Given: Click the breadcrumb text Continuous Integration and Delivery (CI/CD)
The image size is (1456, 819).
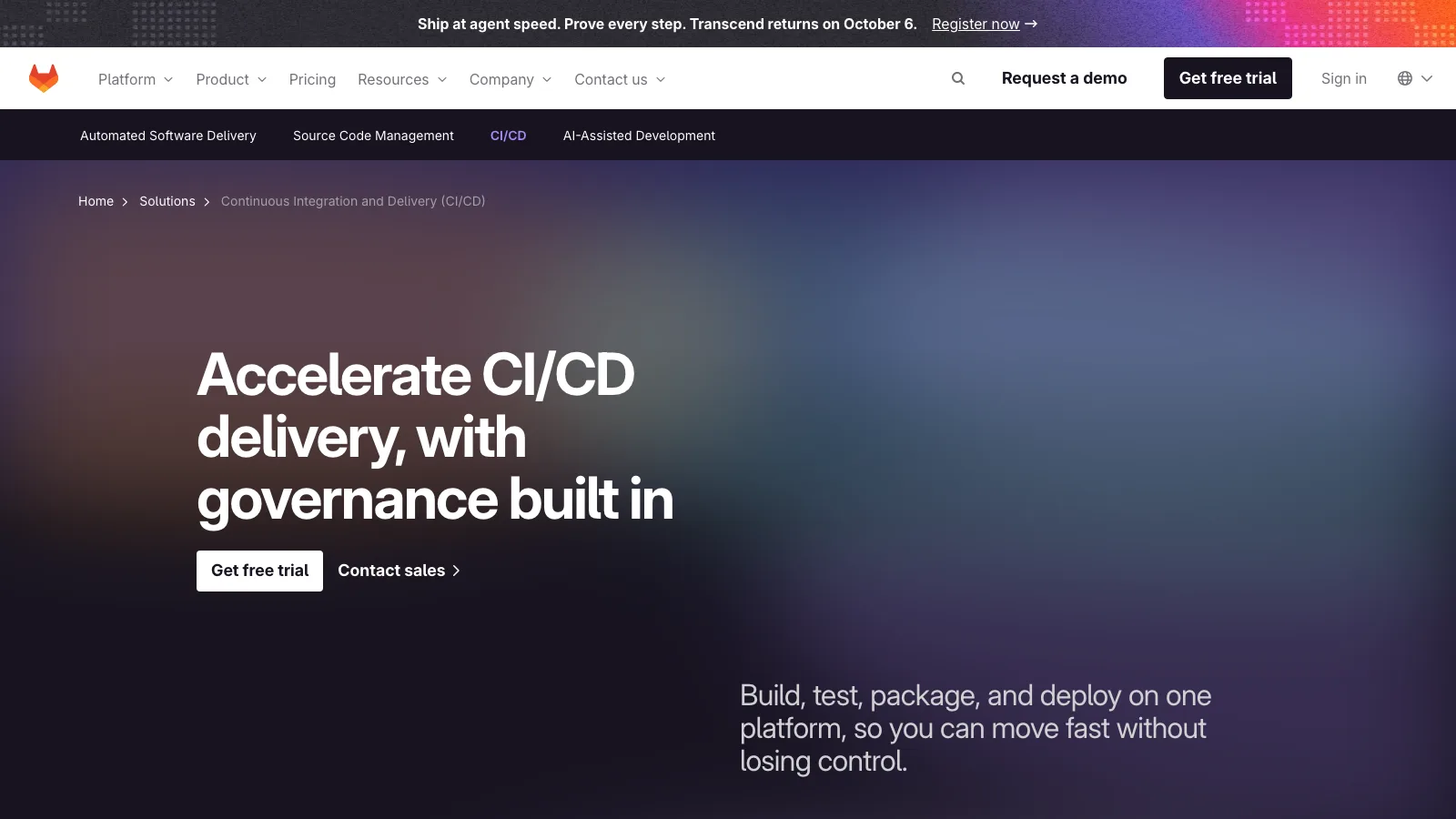Looking at the screenshot, I should (353, 201).
